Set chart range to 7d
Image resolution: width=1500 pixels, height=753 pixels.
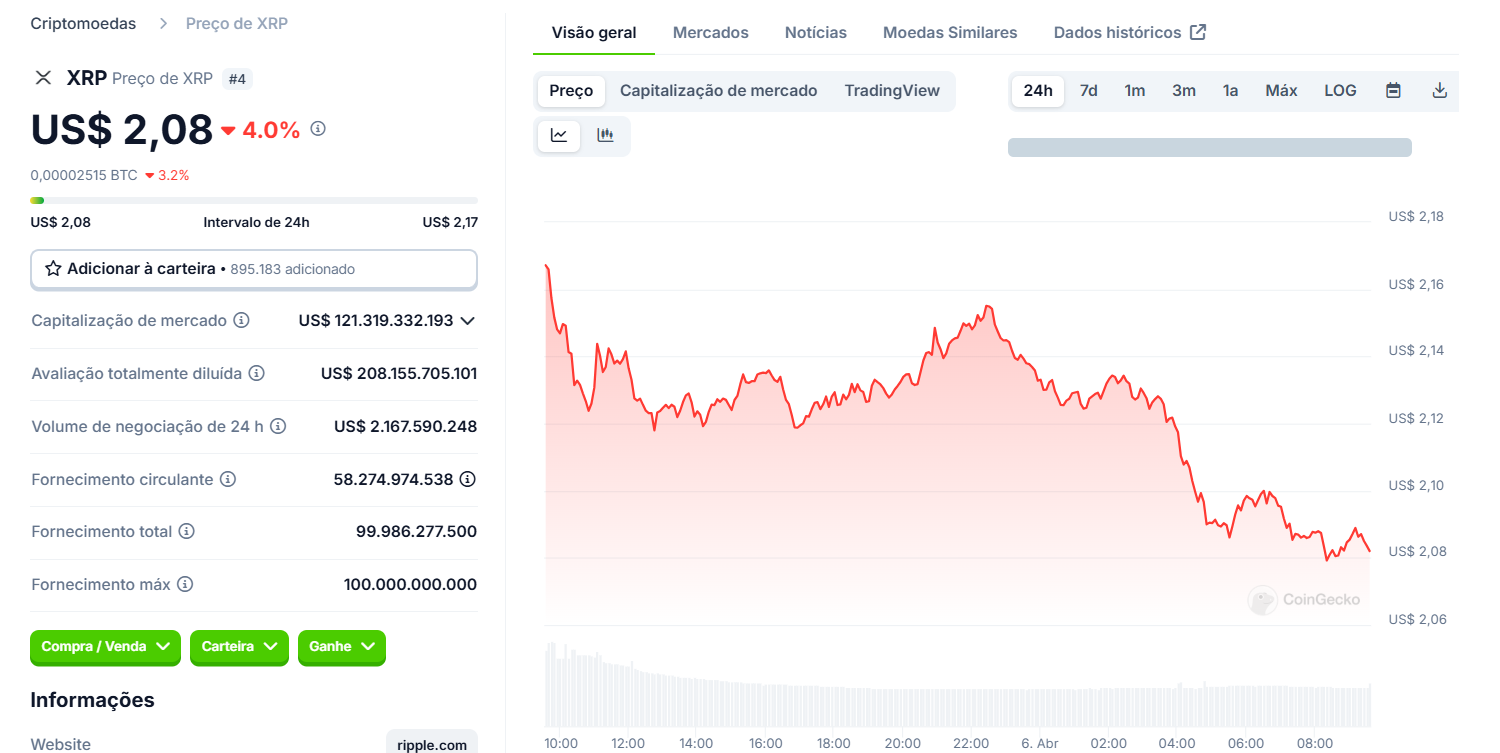[1089, 91]
